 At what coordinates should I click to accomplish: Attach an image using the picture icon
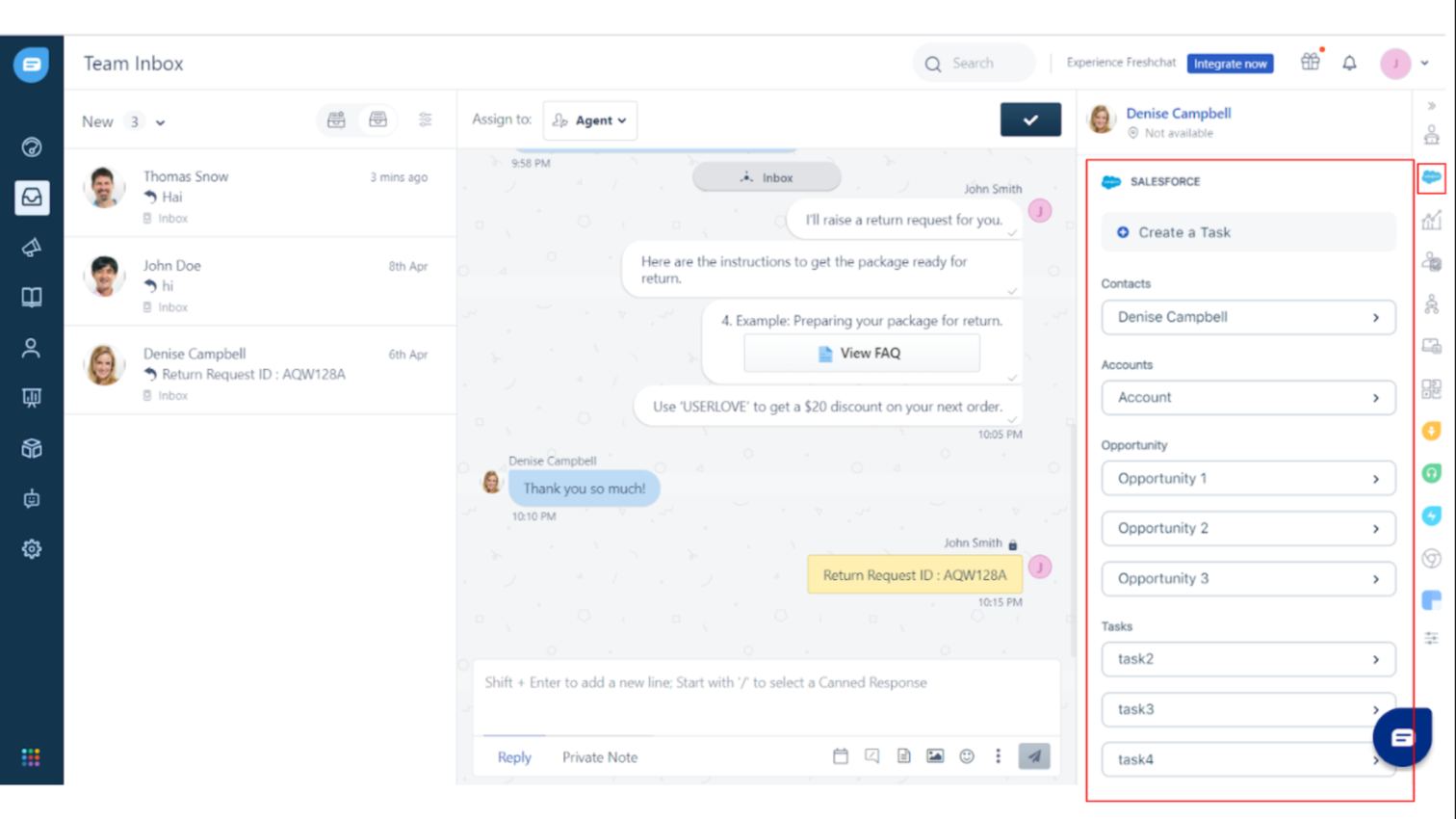click(x=935, y=756)
